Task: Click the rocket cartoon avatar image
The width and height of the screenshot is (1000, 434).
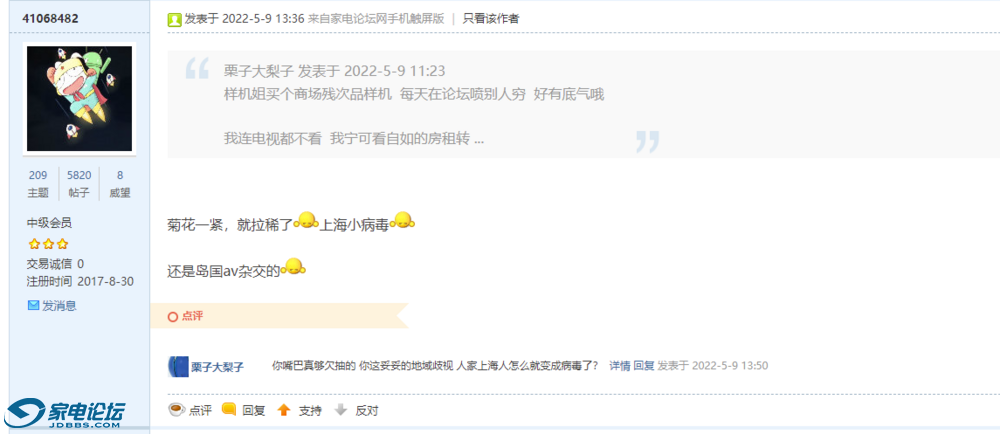Action: tap(79, 98)
